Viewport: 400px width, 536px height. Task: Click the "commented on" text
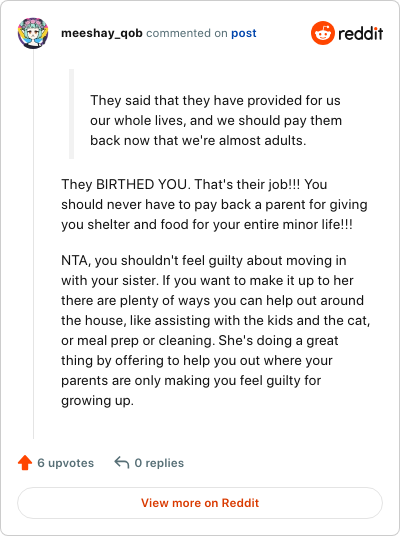tap(187, 33)
